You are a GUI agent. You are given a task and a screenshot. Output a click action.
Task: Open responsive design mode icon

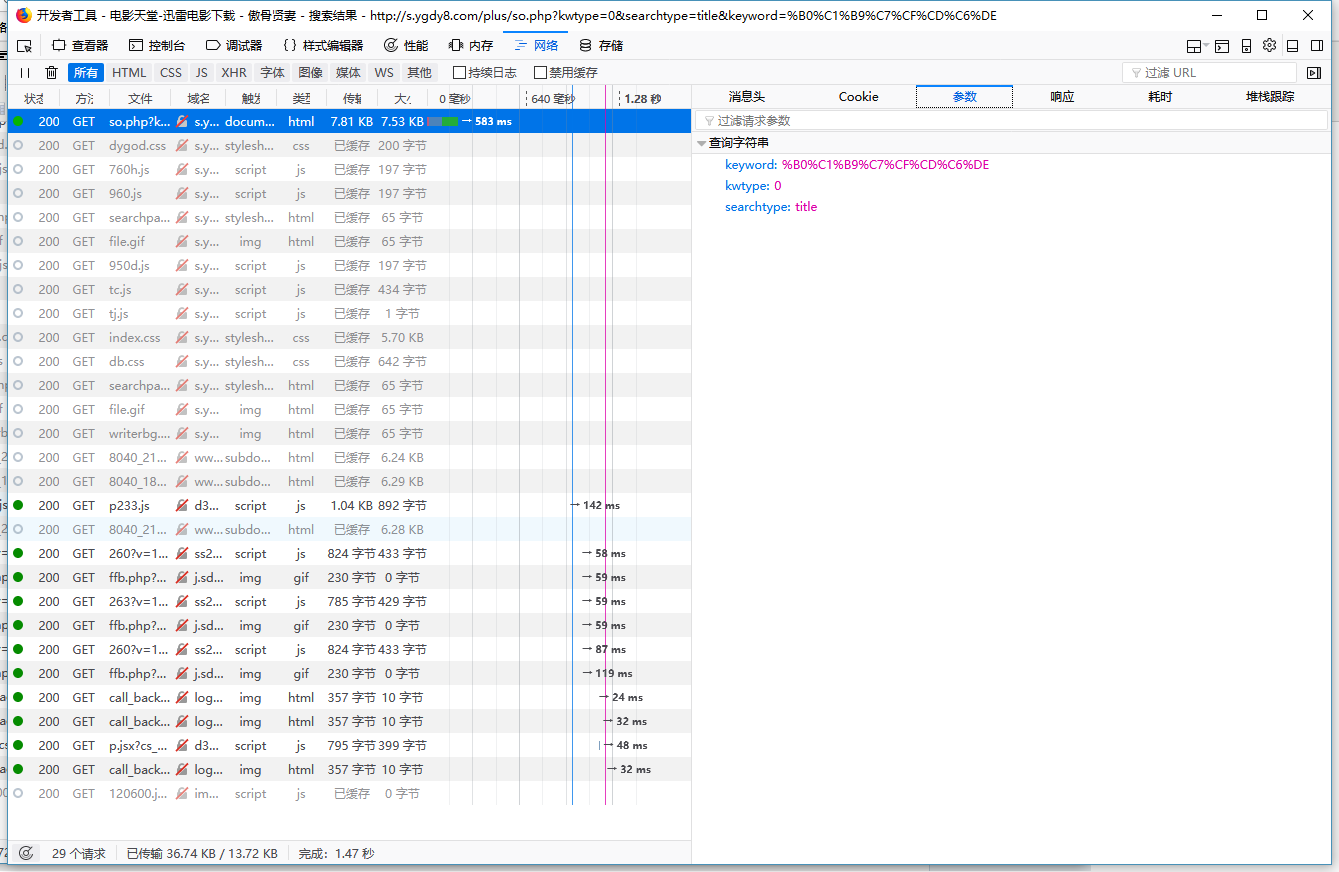click(x=1246, y=46)
